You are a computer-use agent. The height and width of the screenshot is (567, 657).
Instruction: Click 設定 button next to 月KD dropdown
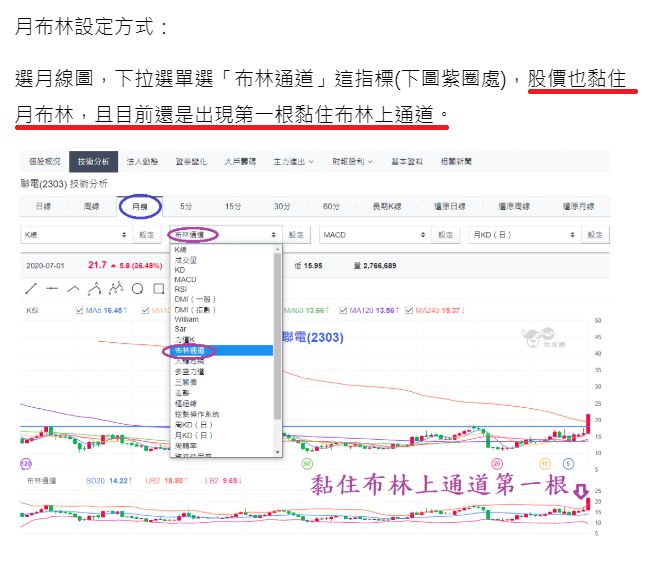[x=595, y=235]
